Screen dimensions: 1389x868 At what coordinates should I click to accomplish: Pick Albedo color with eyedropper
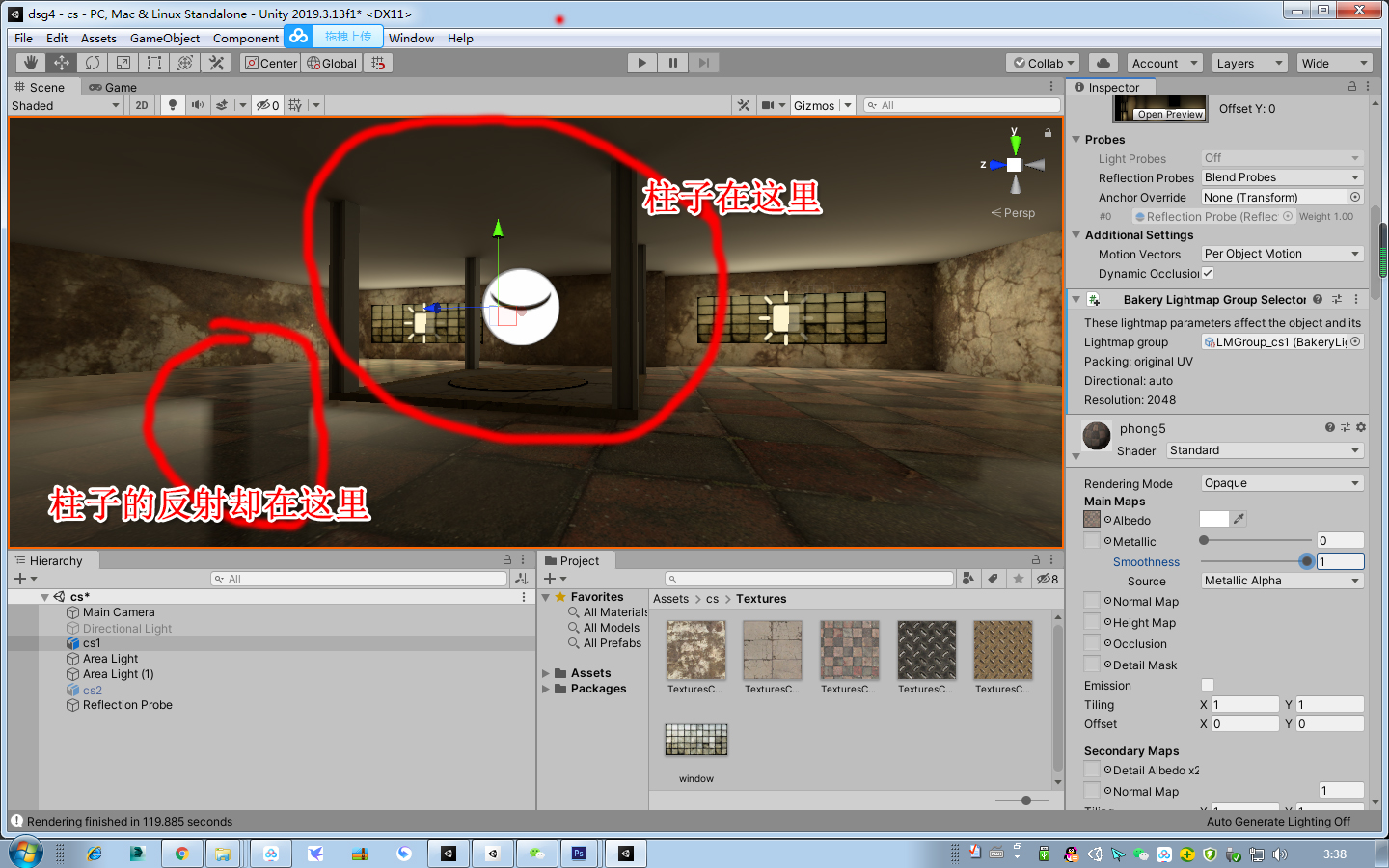click(1239, 519)
